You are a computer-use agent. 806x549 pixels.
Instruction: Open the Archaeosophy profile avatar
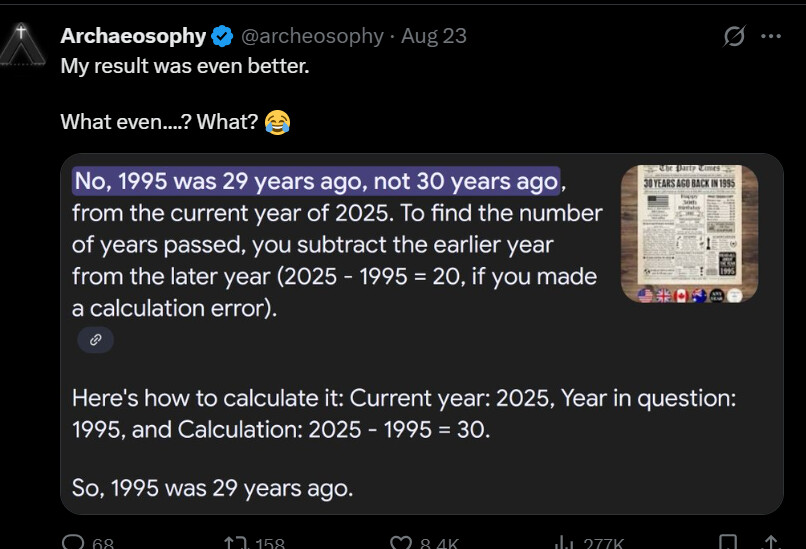coord(22,43)
